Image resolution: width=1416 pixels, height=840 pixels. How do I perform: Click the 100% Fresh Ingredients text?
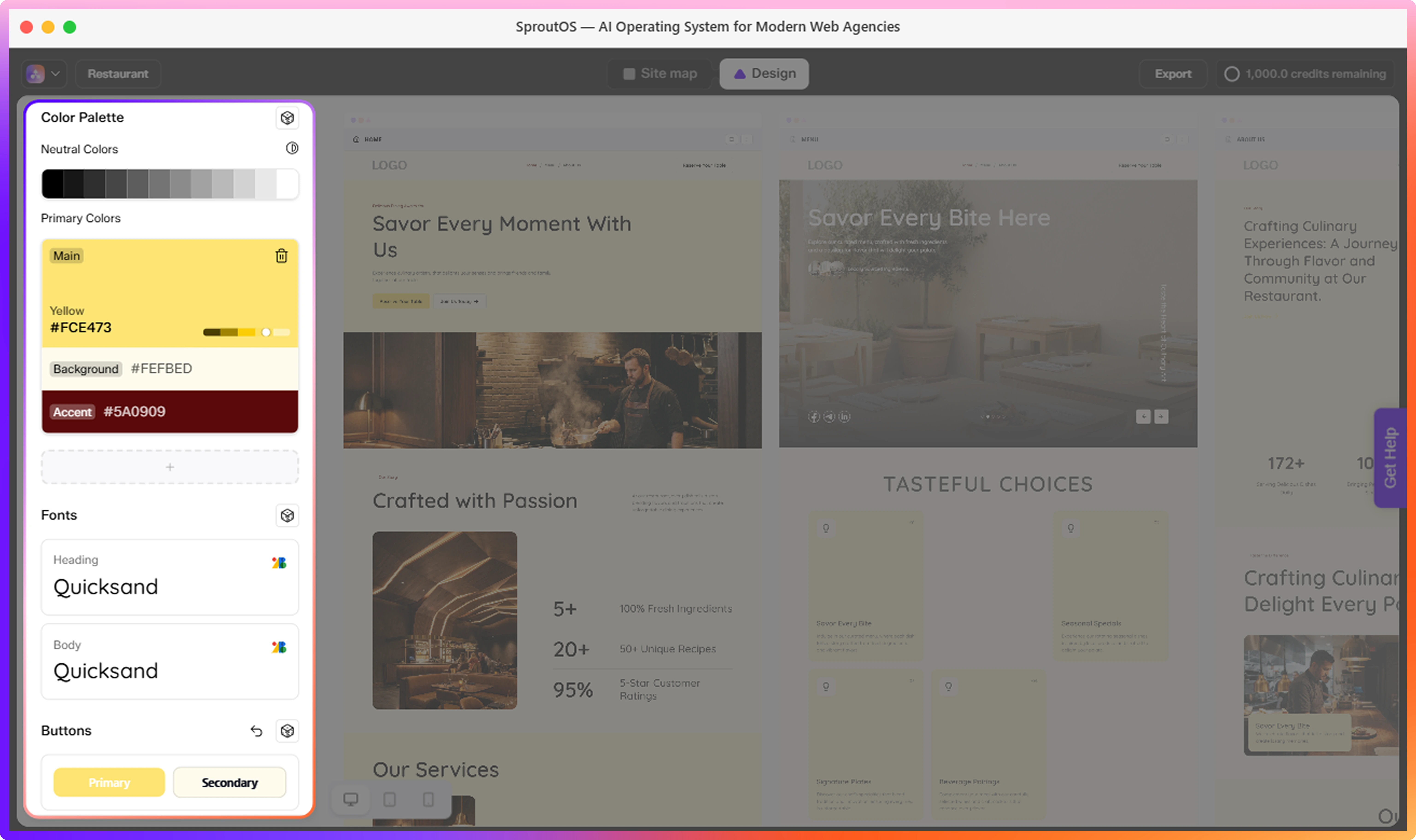coord(676,609)
